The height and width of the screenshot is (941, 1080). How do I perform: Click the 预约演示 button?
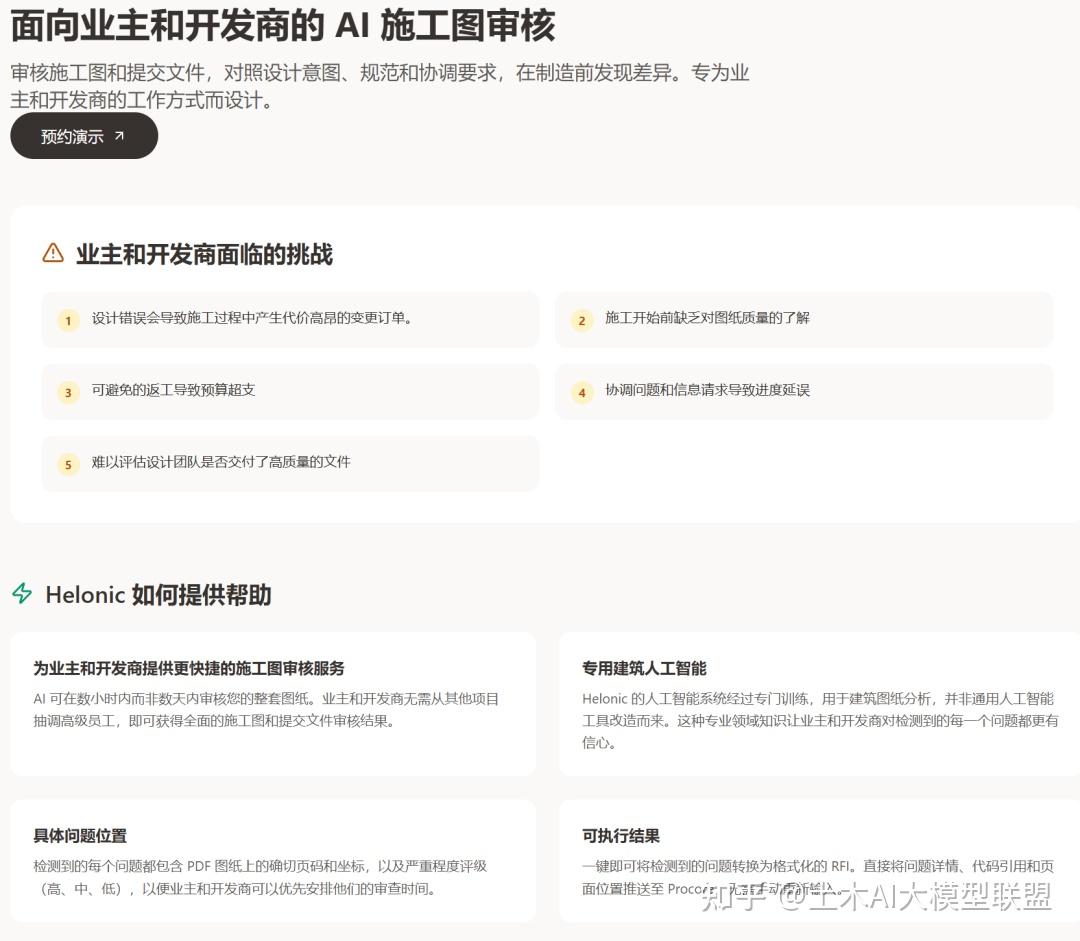pos(84,136)
